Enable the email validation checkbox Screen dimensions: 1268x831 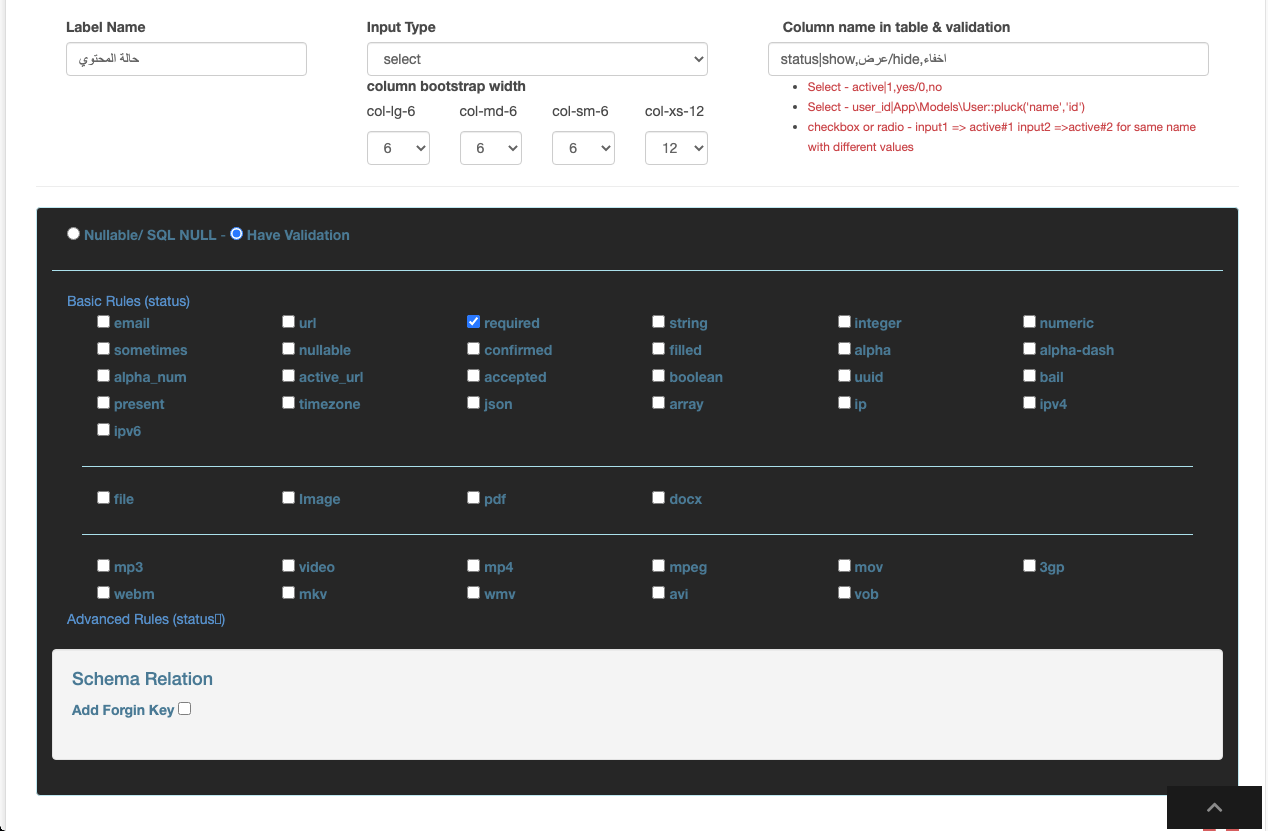tap(104, 322)
